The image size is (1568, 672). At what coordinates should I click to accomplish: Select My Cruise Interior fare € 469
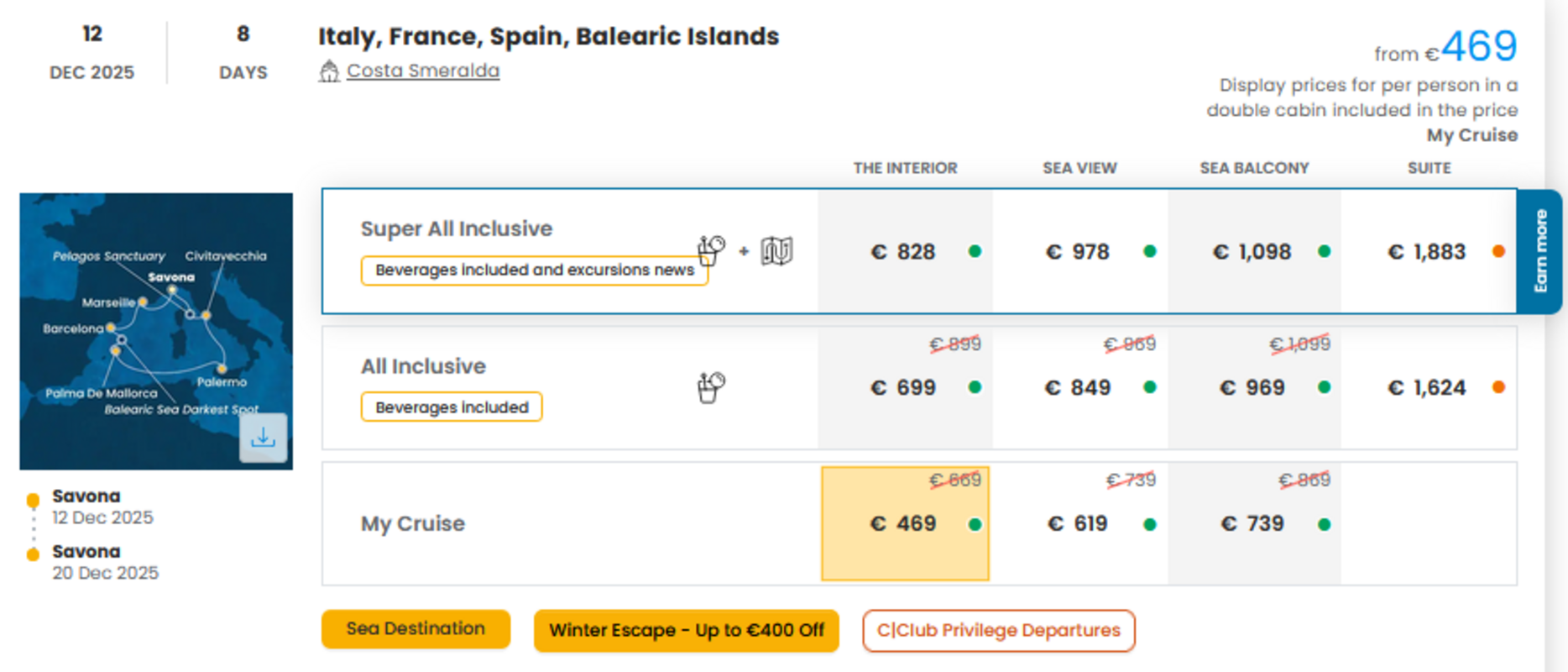(905, 523)
